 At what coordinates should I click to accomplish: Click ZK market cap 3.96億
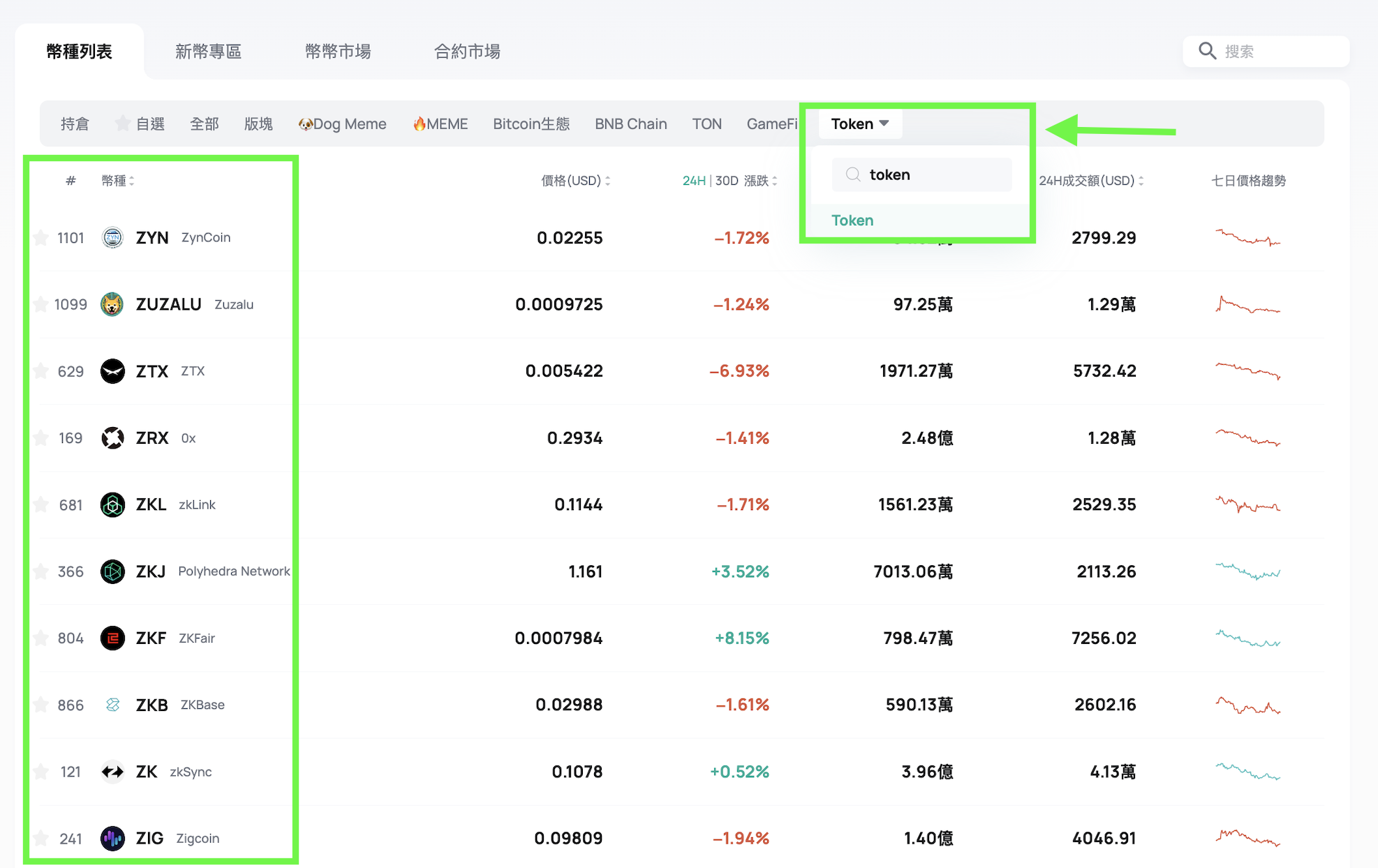[x=927, y=772]
